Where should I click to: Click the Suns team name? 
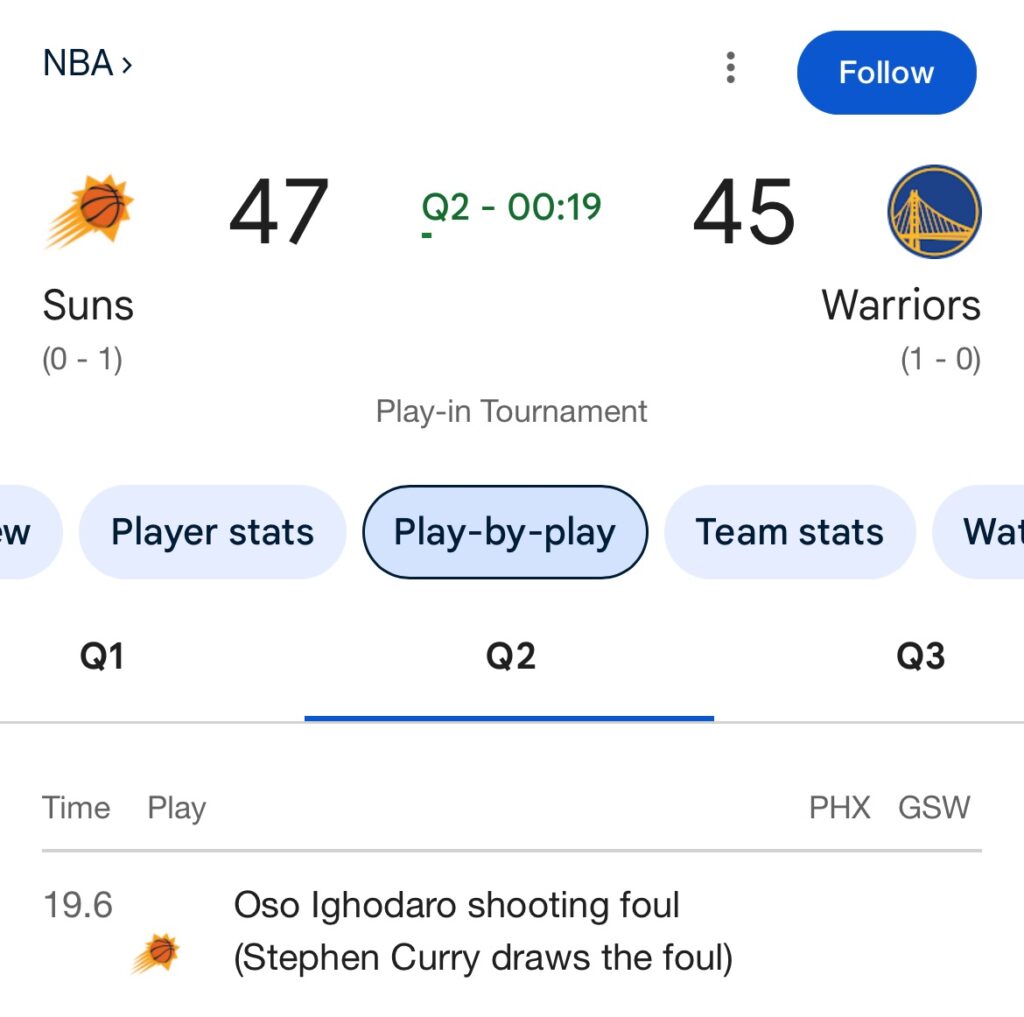pos(88,305)
